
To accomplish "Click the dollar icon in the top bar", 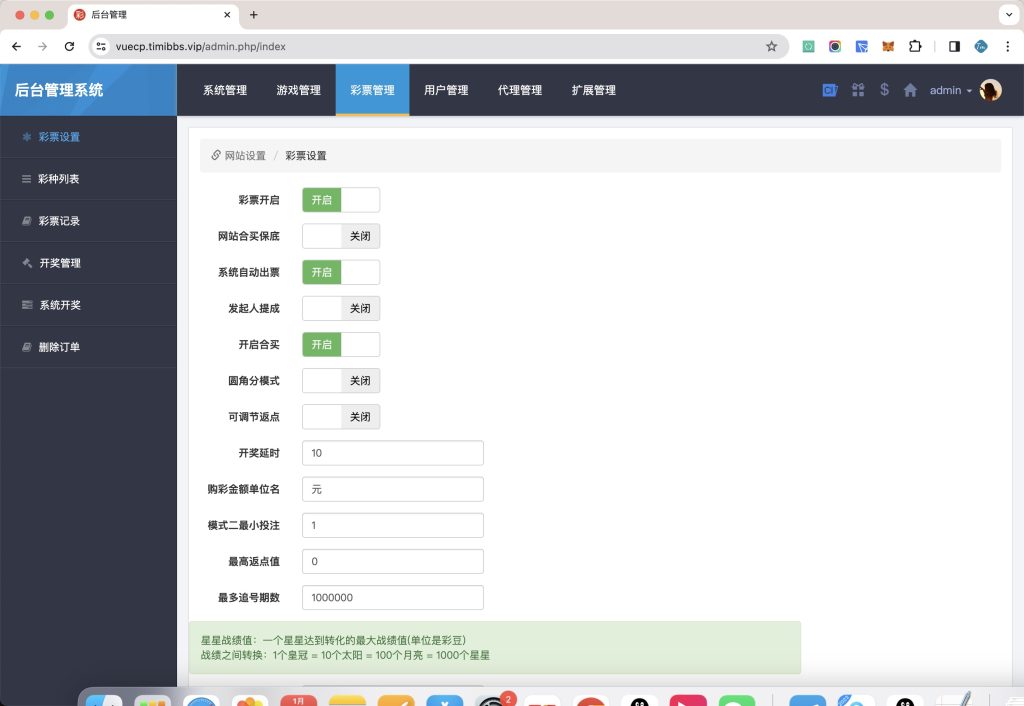I will click(x=883, y=90).
